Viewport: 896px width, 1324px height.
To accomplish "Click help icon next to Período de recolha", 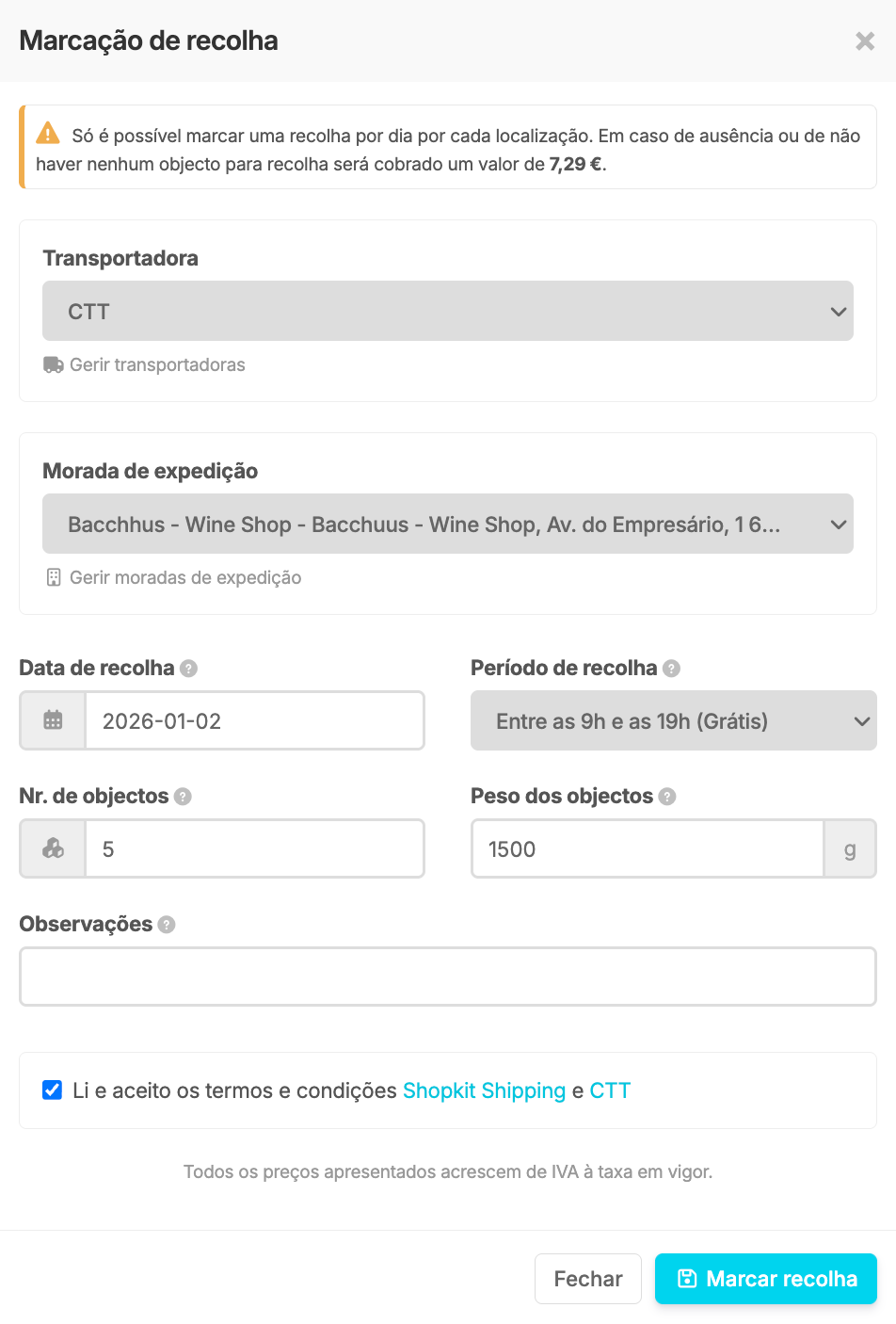I will point(671,669).
